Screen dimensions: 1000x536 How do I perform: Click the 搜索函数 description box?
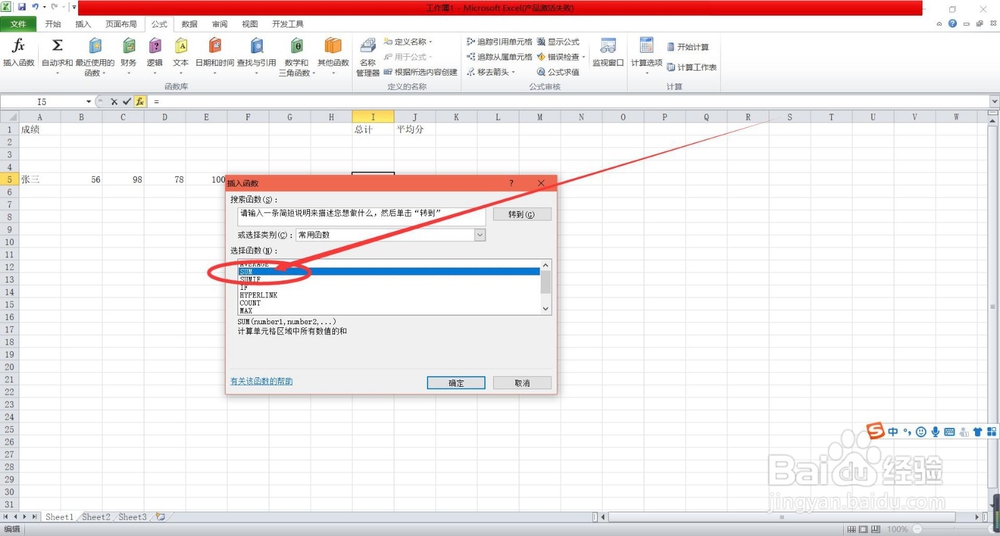(361, 216)
